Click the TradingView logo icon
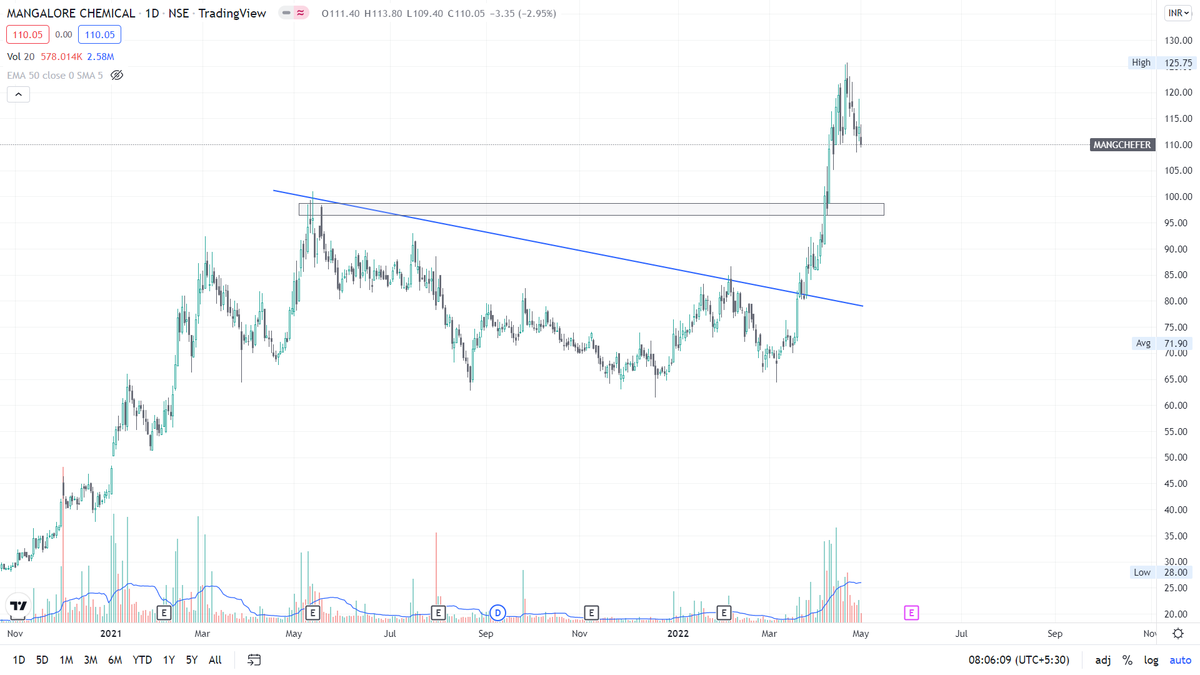The width and height of the screenshot is (1200, 675). pyautogui.click(x=17, y=606)
